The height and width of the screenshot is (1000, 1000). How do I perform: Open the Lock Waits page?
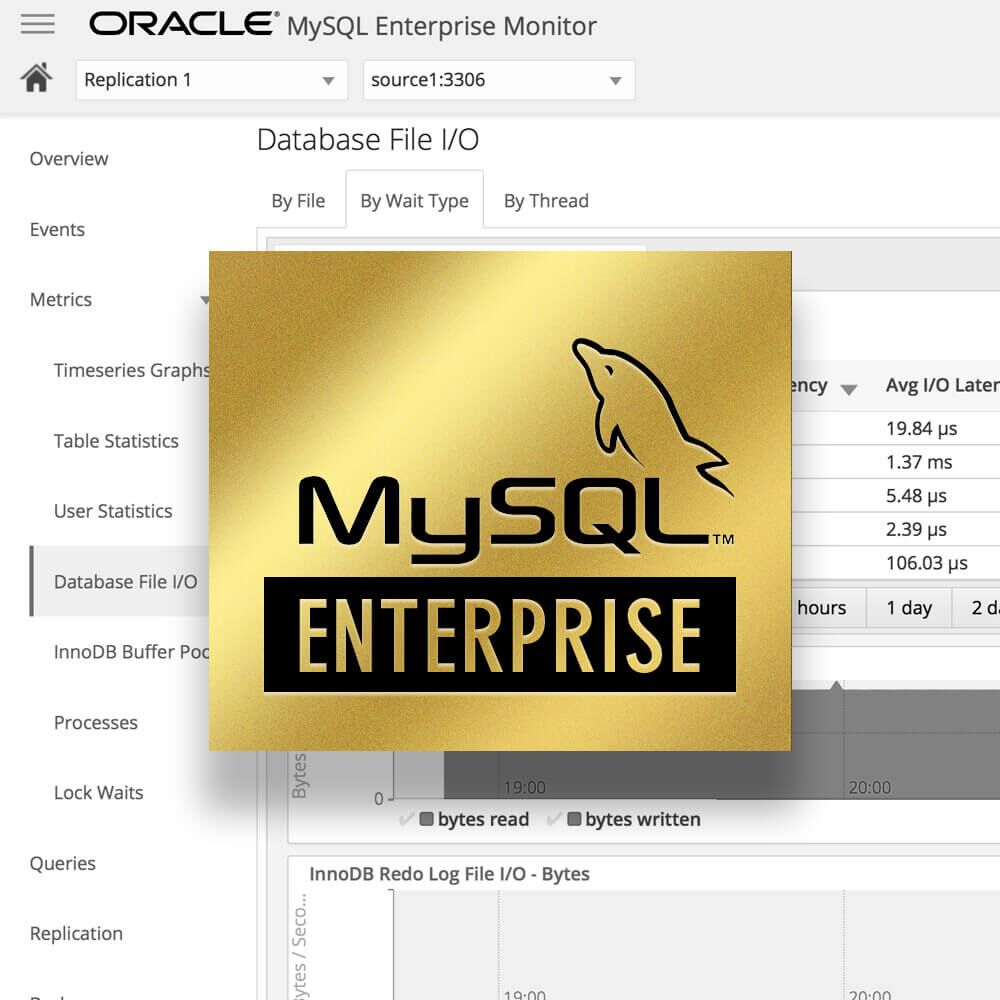(98, 793)
